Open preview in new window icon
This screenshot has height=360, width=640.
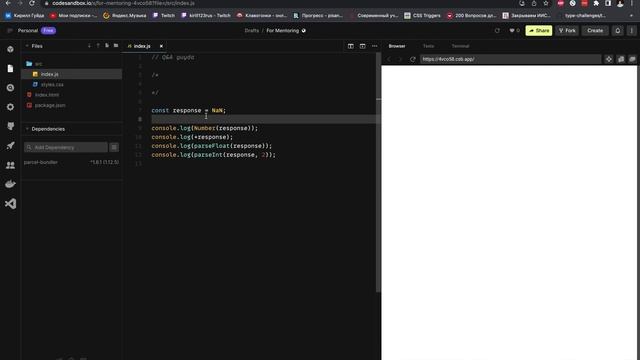click(x=632, y=59)
